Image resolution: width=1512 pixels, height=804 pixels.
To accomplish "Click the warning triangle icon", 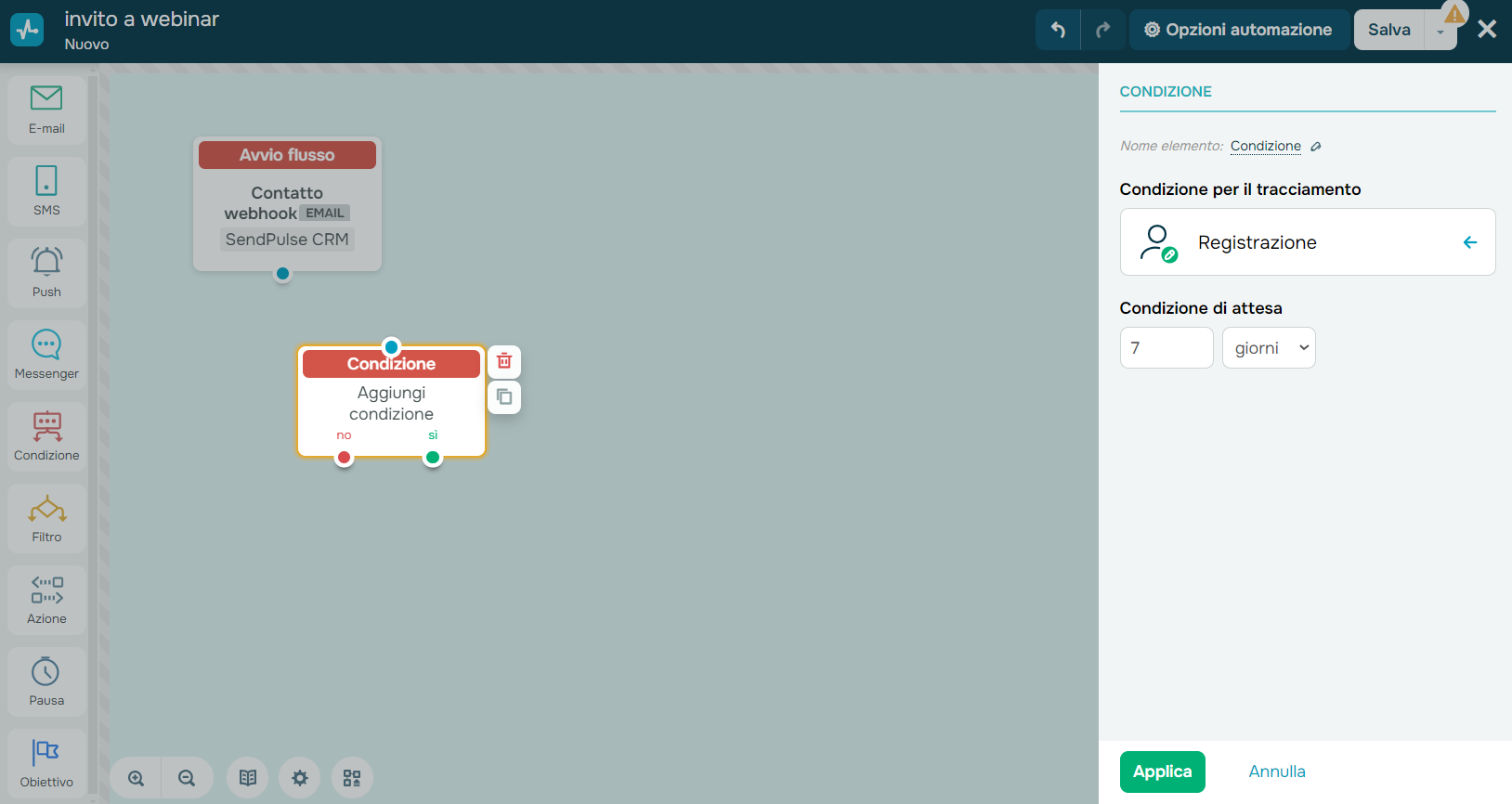I will click(1454, 14).
